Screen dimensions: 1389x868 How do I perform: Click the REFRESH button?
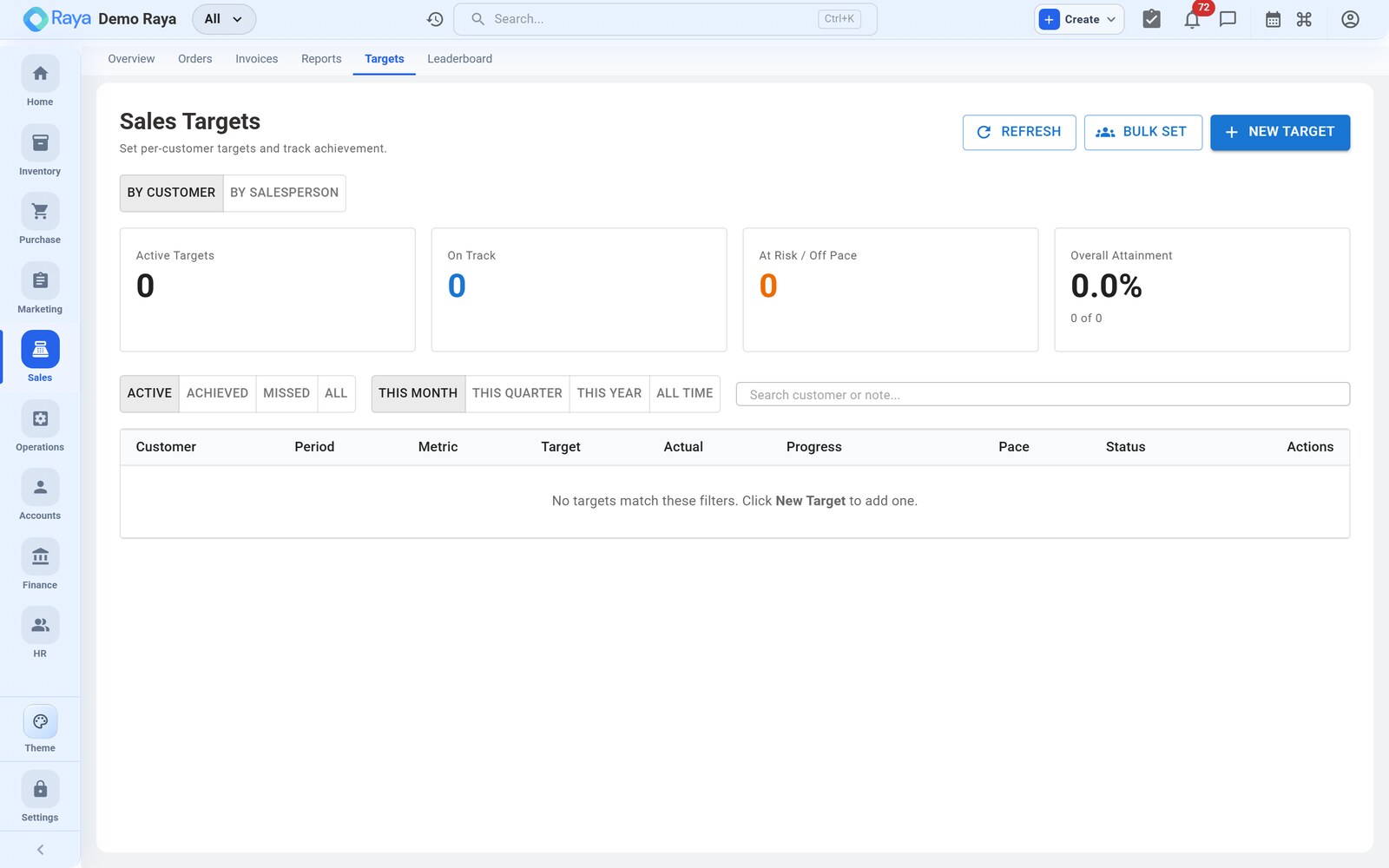(1019, 132)
